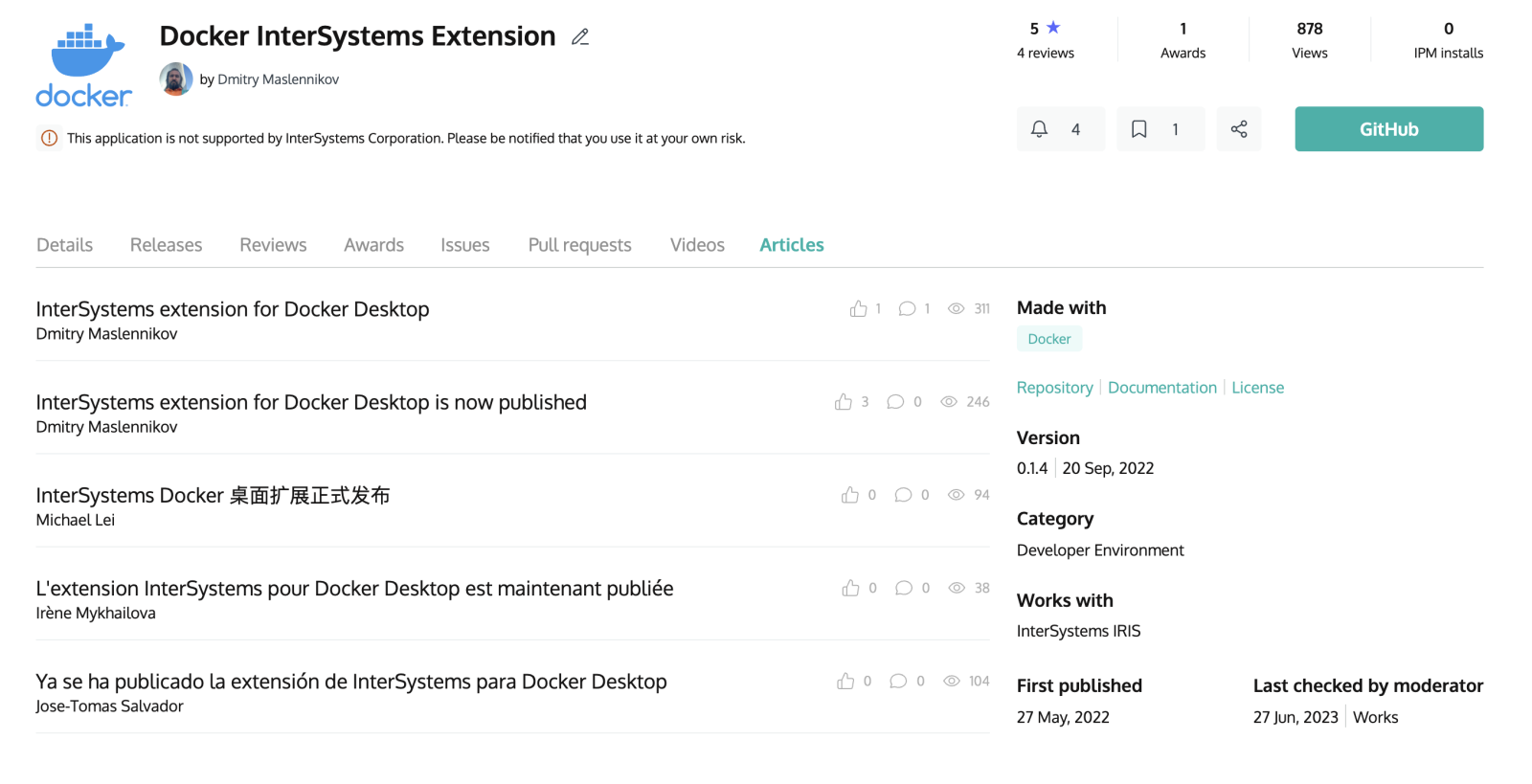Go to the Issues tab
Screen dimensions: 1532x784
(465, 245)
